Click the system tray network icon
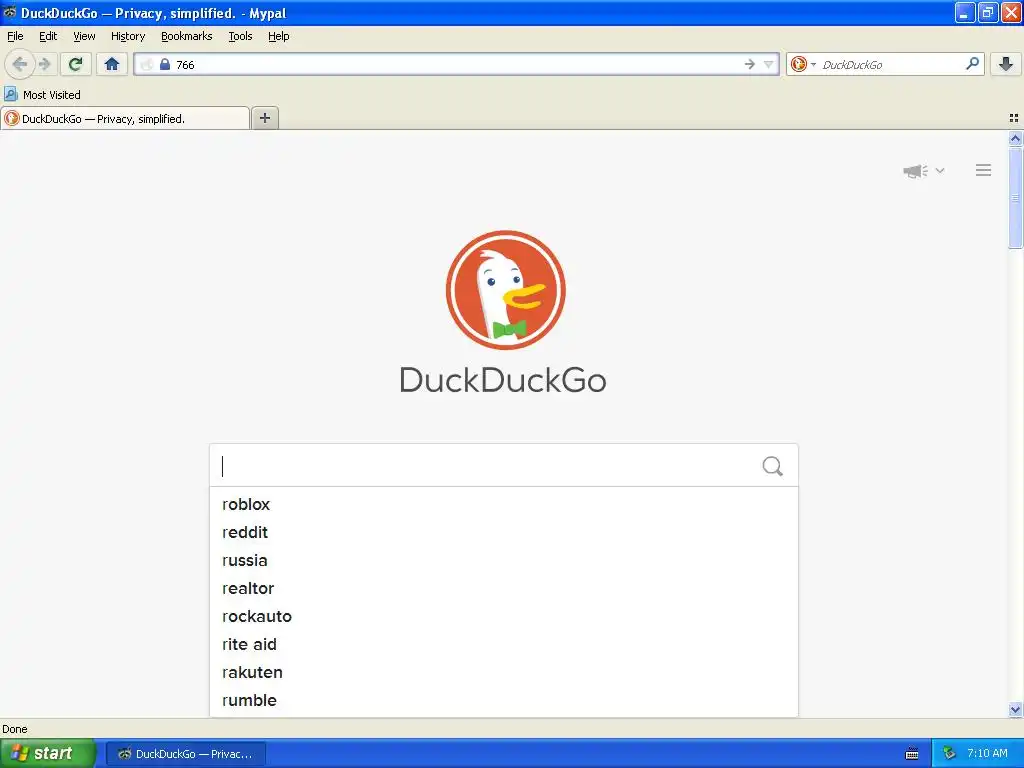1024x768 pixels. tap(949, 754)
